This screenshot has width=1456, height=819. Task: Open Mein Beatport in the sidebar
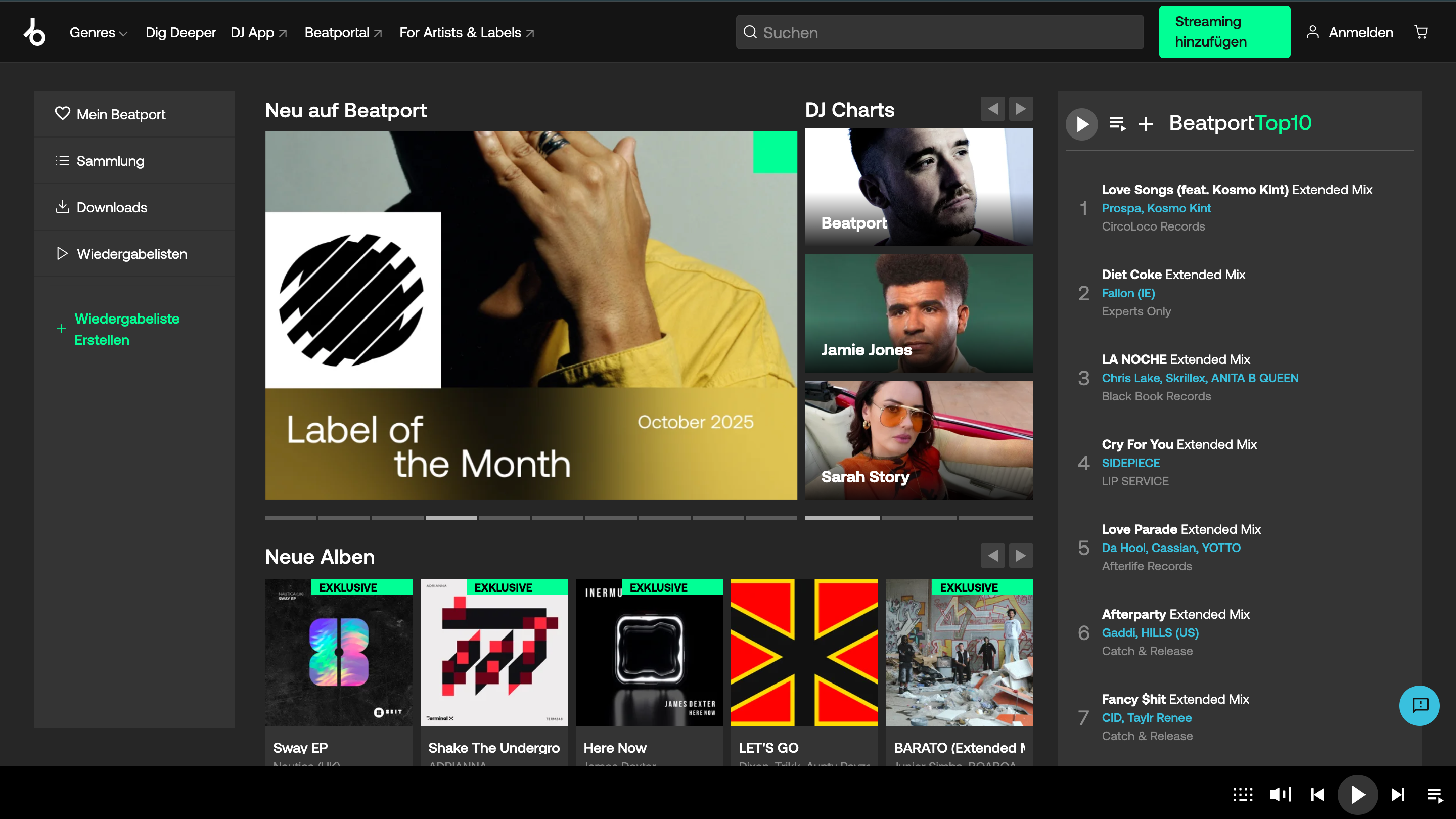click(x=134, y=114)
